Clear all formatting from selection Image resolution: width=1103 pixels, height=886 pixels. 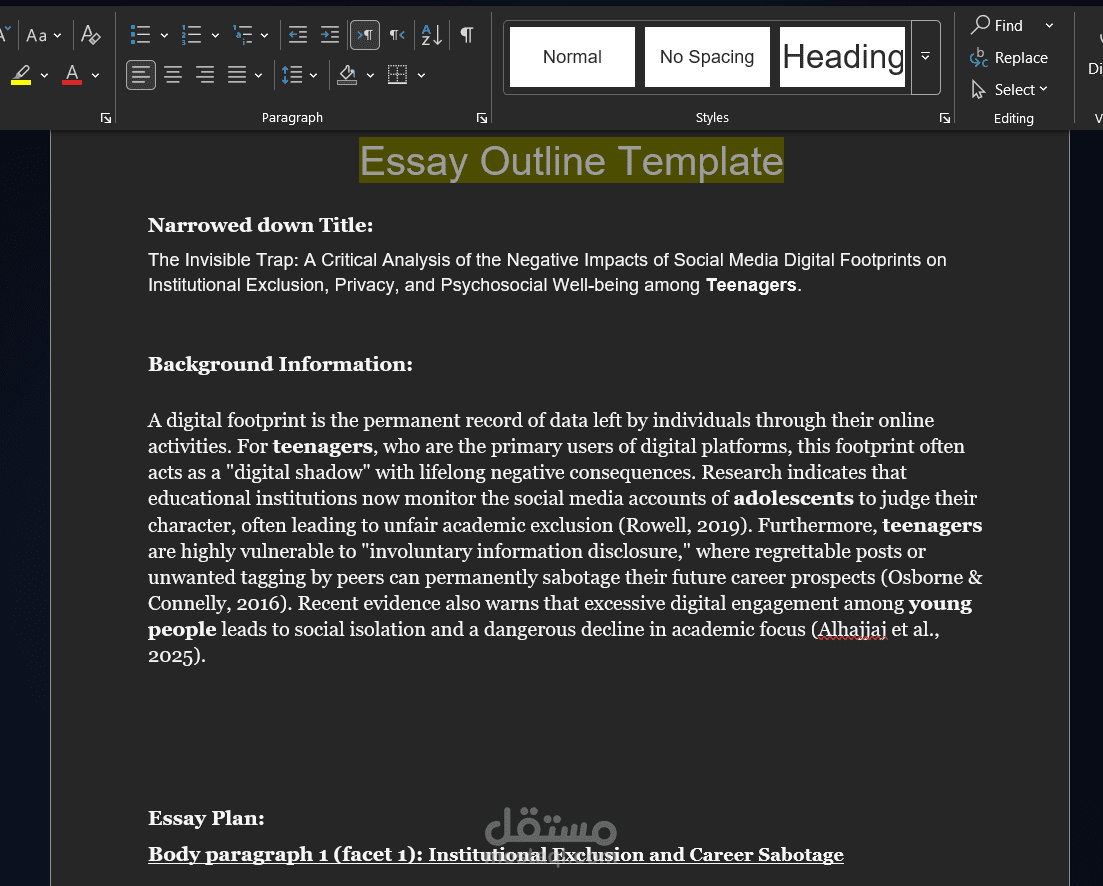click(x=91, y=35)
